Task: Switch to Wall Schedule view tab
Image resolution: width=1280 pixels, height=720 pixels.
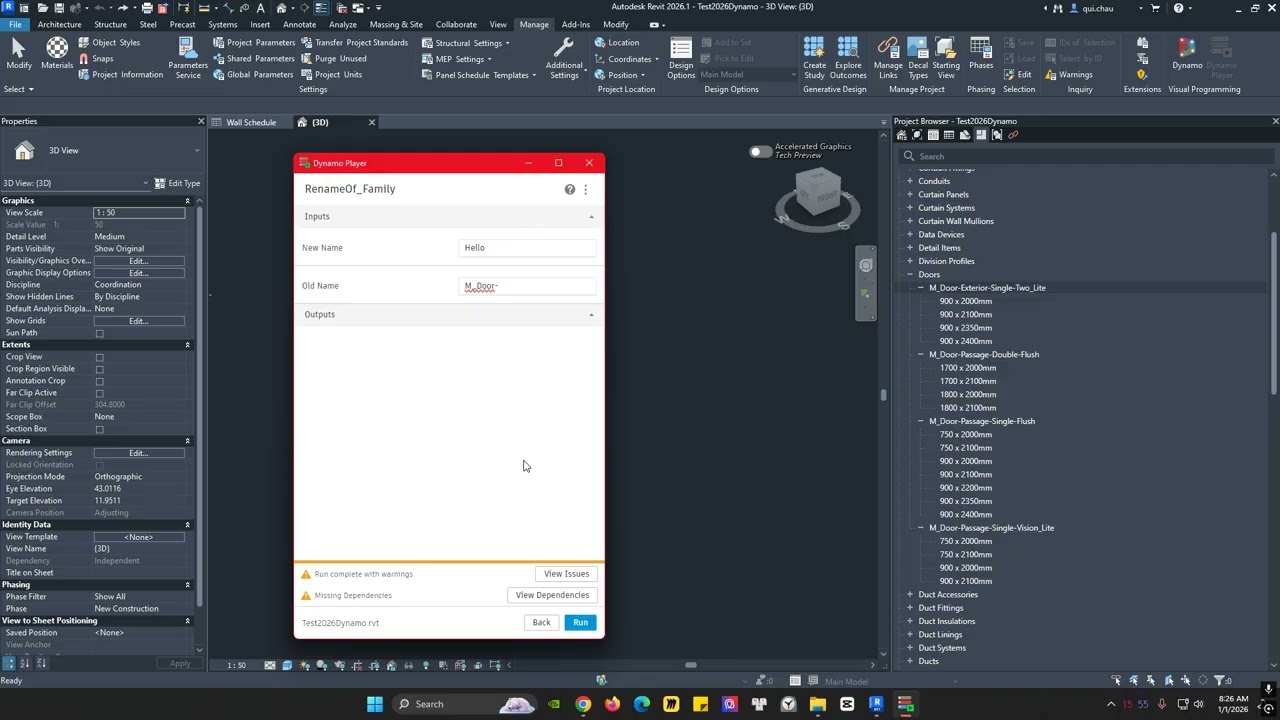Action: (251, 123)
